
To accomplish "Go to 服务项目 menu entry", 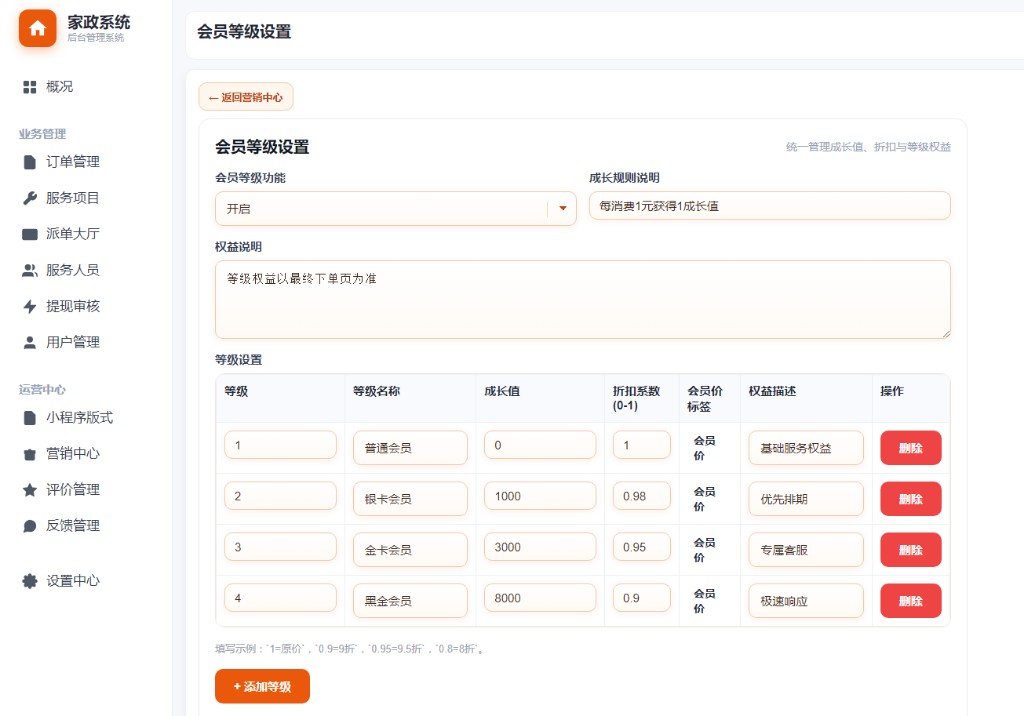I will (x=72, y=198).
